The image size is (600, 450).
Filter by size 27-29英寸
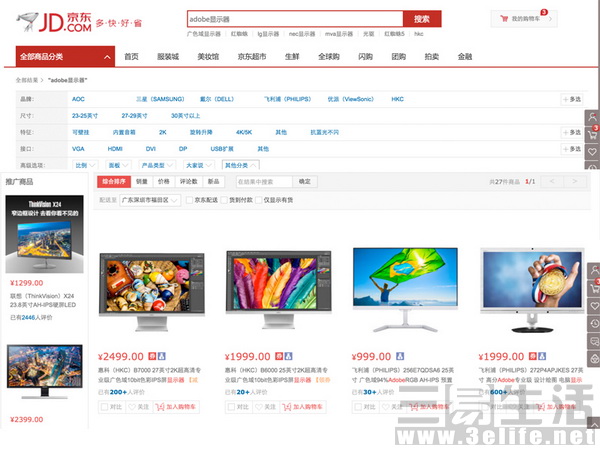pyautogui.click(x=135, y=116)
